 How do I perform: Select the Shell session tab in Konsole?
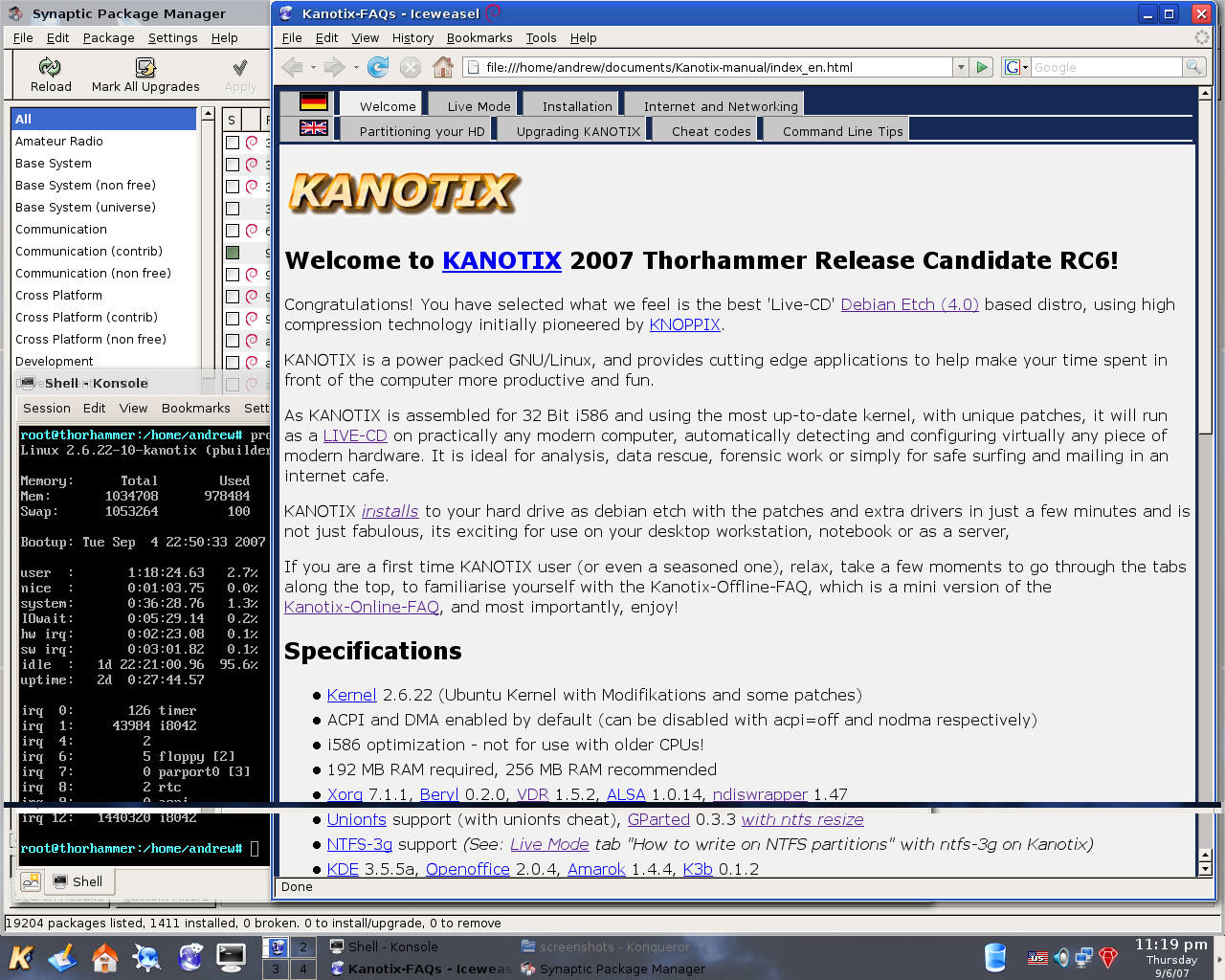coord(78,881)
